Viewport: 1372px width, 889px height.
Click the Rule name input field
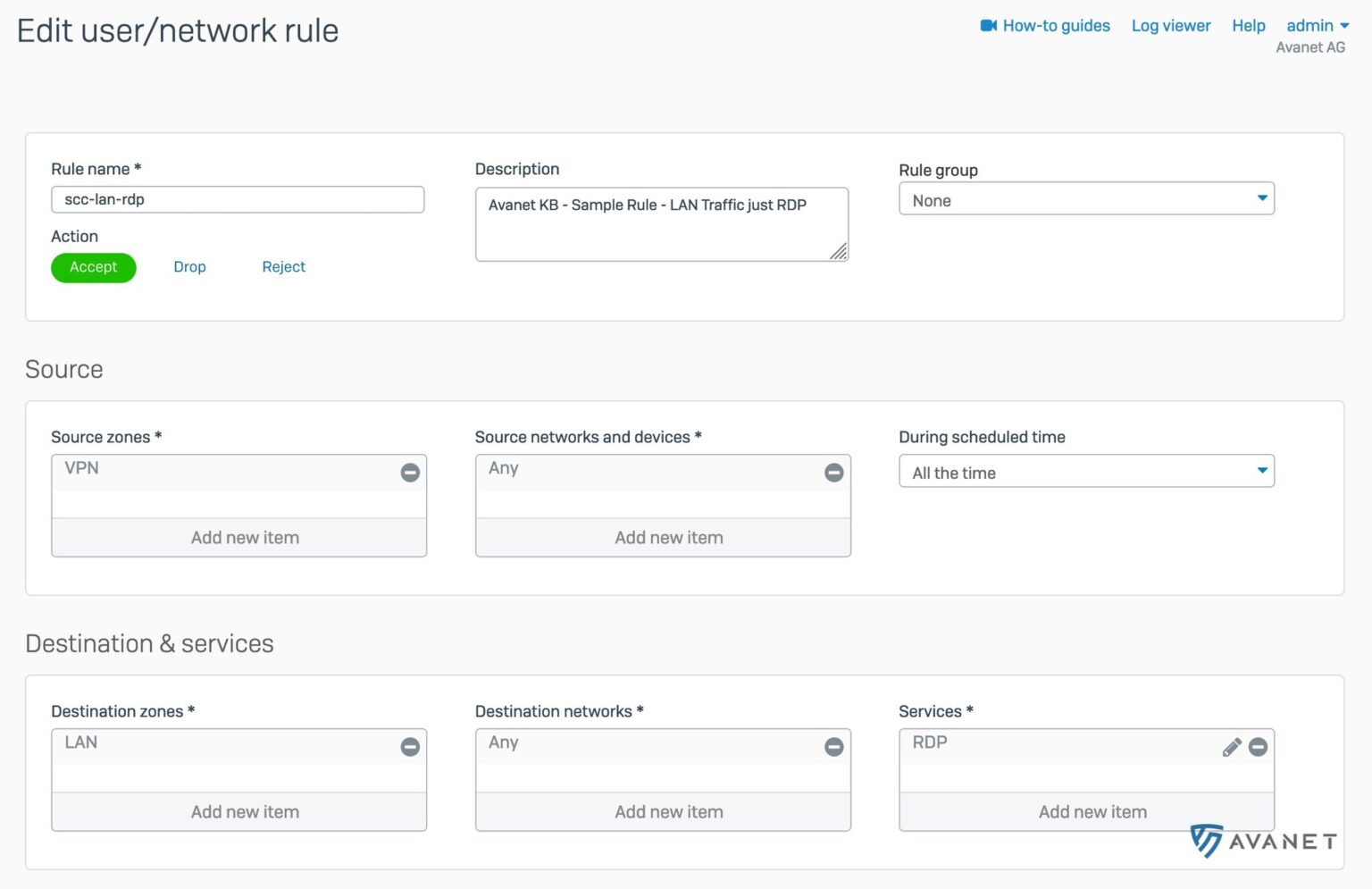238,198
